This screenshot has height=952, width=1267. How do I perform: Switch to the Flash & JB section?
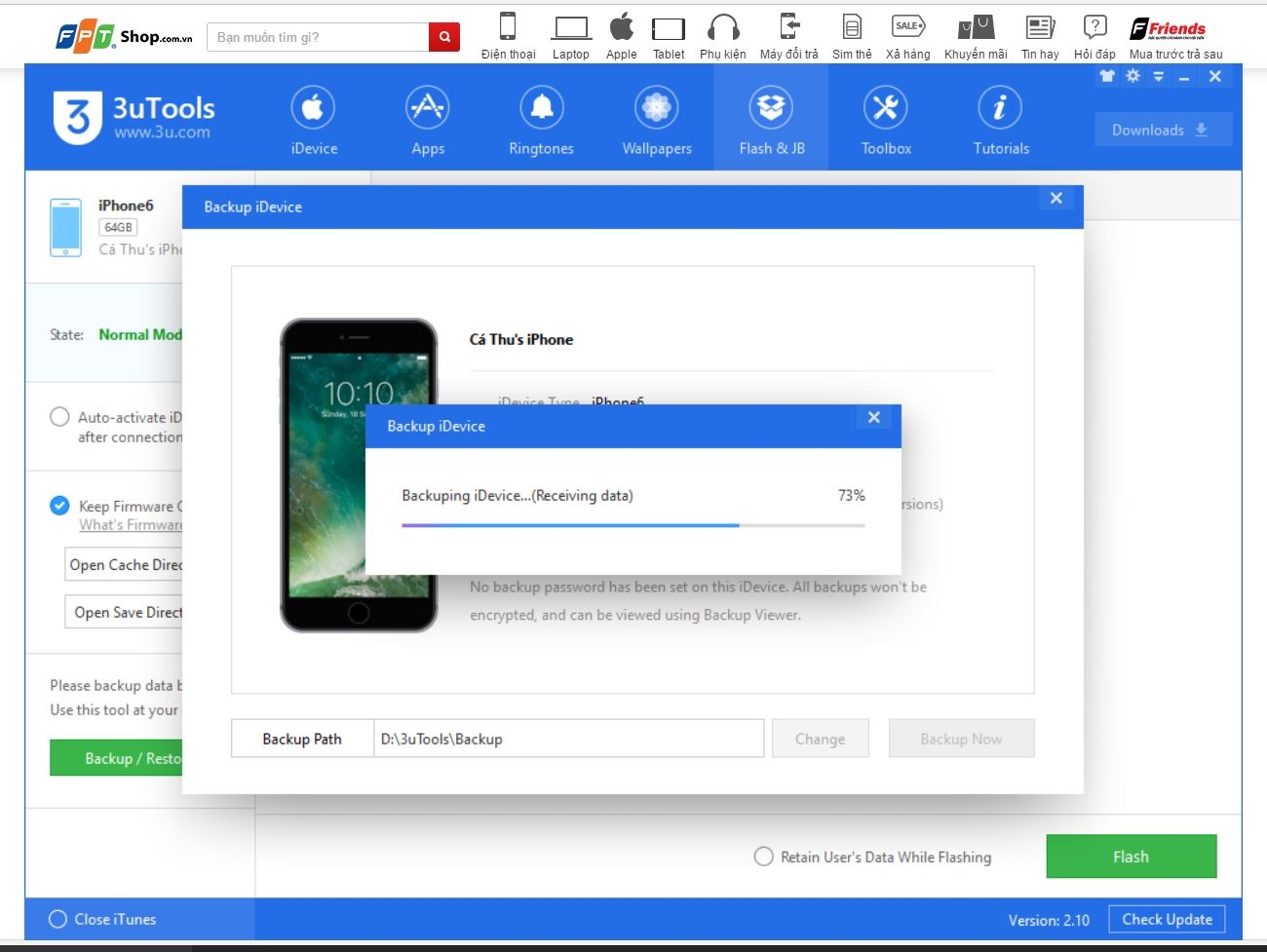[770, 119]
